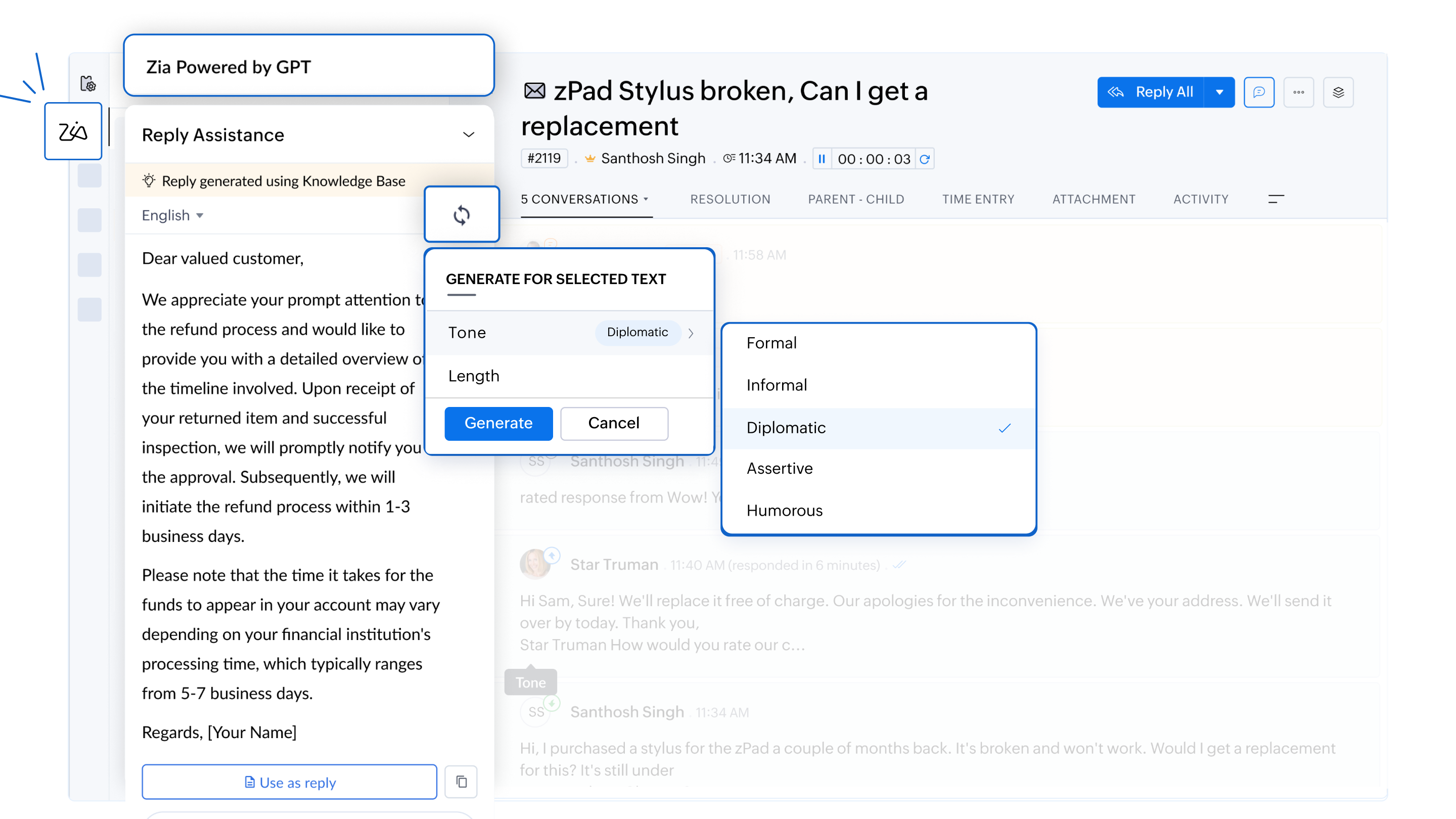
Task: Expand the Reply All dropdown arrow
Action: point(1219,92)
